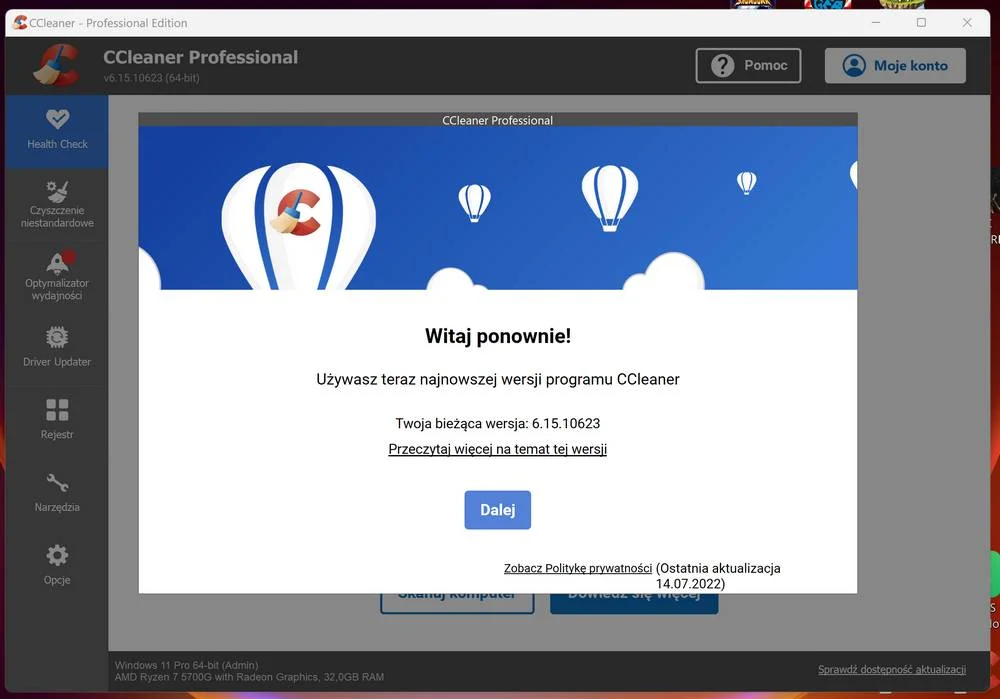The height and width of the screenshot is (699, 1000).
Task: Click the Dalej button
Action: (x=497, y=510)
